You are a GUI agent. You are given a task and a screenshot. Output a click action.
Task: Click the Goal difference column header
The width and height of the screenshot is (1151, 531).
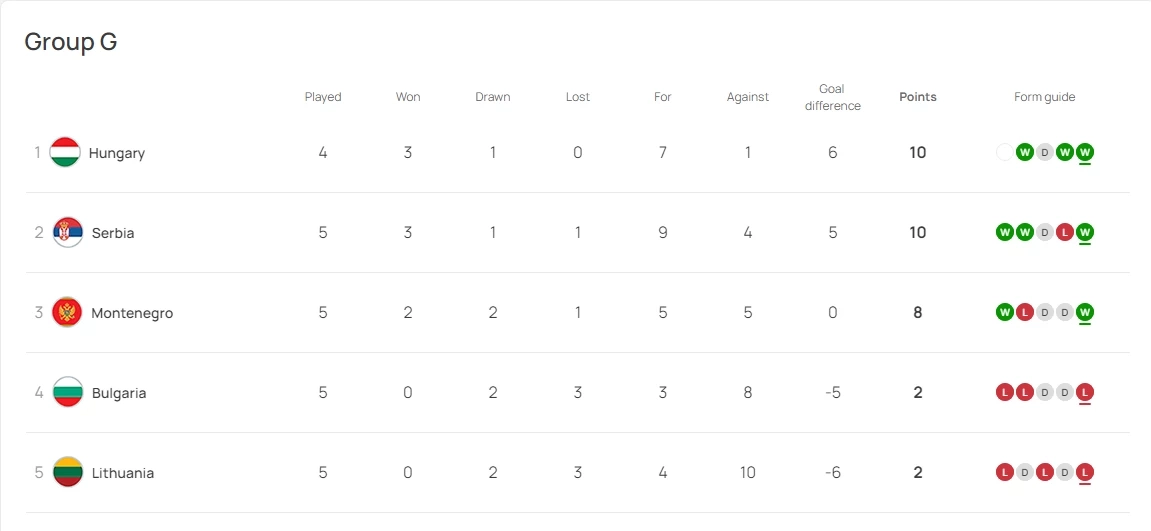[832, 97]
